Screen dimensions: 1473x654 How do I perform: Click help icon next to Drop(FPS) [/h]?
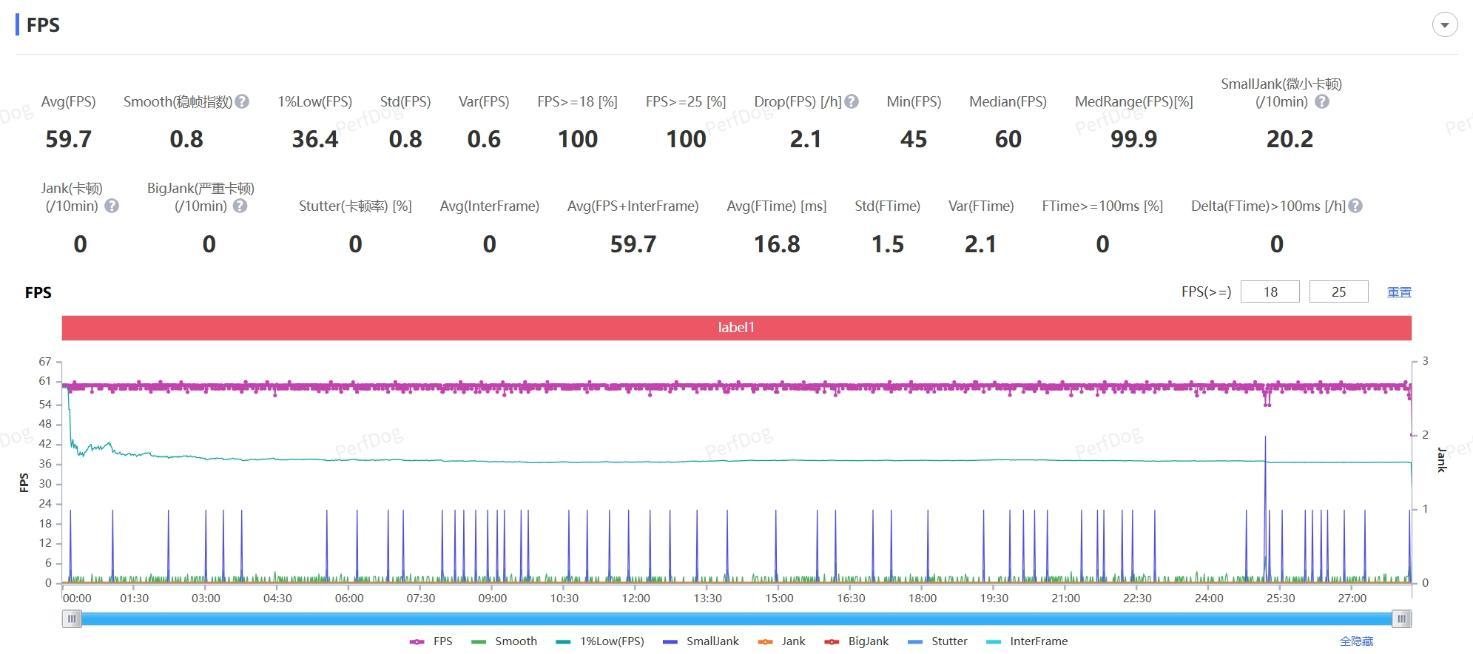(851, 102)
